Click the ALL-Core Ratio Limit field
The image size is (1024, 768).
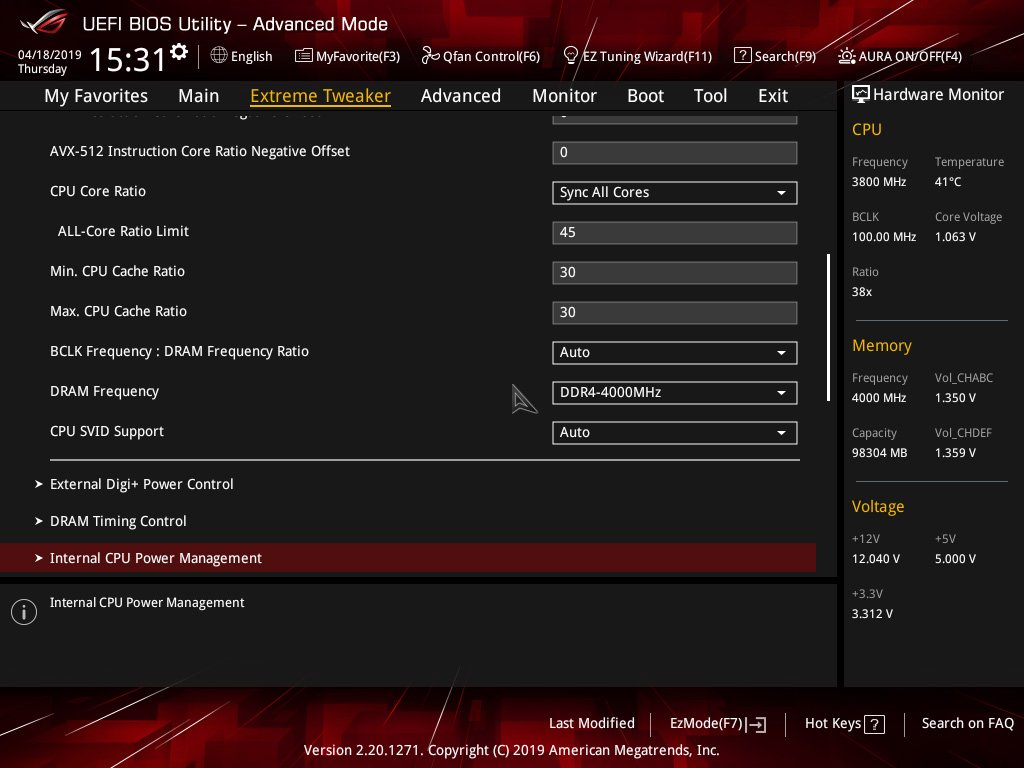(x=675, y=232)
